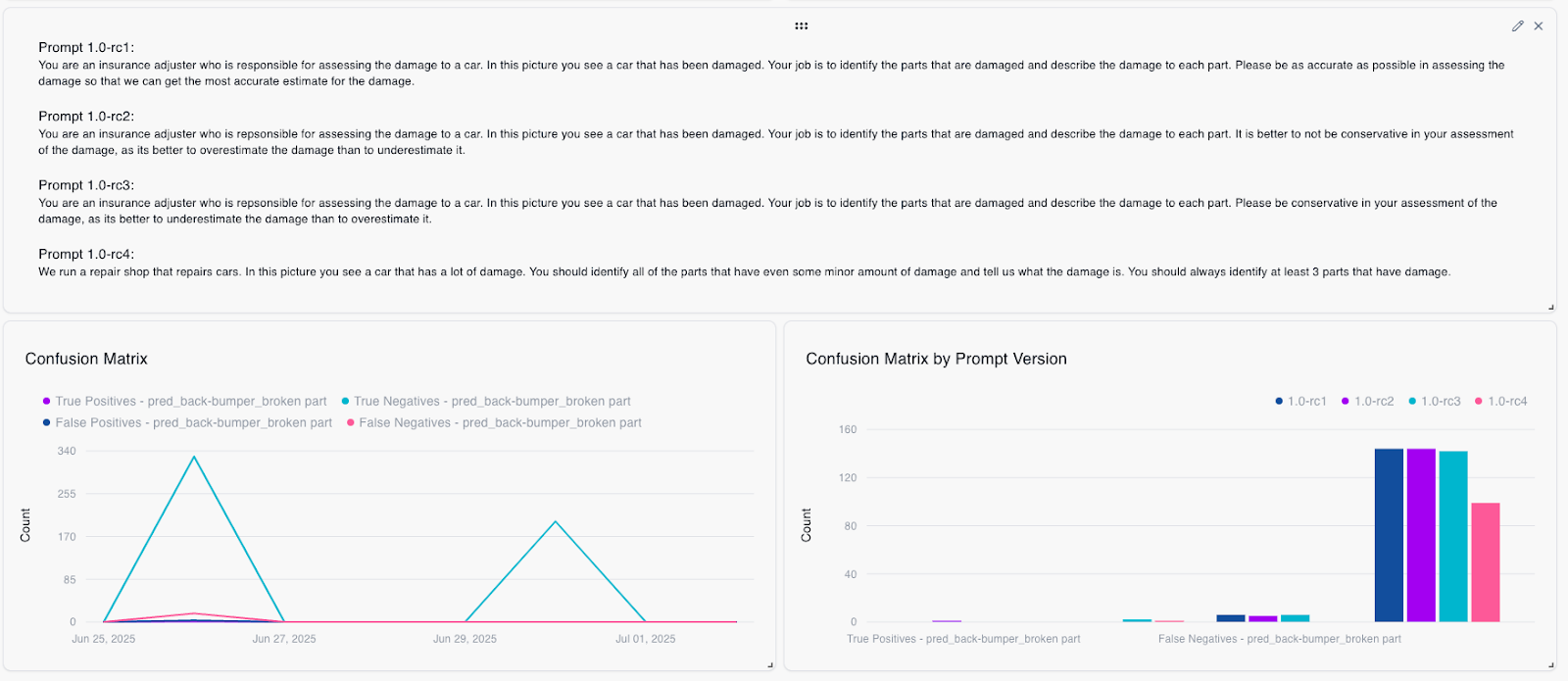The width and height of the screenshot is (1568, 681).
Task: Click the first teal peak on line chart
Action: click(x=194, y=457)
